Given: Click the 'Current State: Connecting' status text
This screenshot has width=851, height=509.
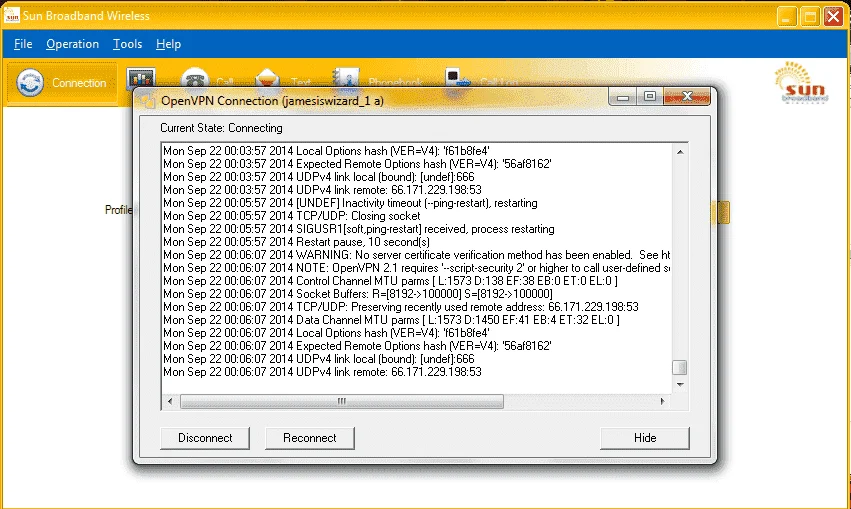Looking at the screenshot, I should (x=221, y=128).
